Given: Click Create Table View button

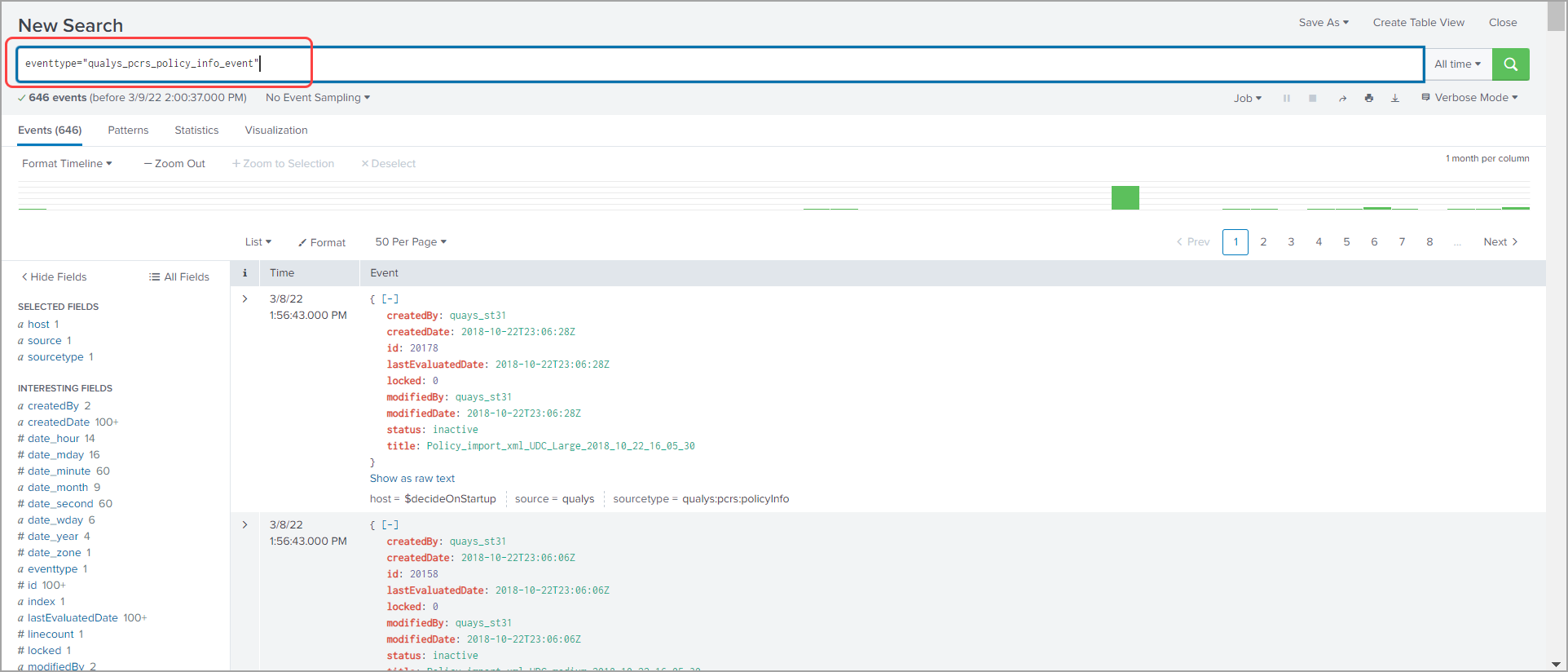Looking at the screenshot, I should click(x=1418, y=23).
